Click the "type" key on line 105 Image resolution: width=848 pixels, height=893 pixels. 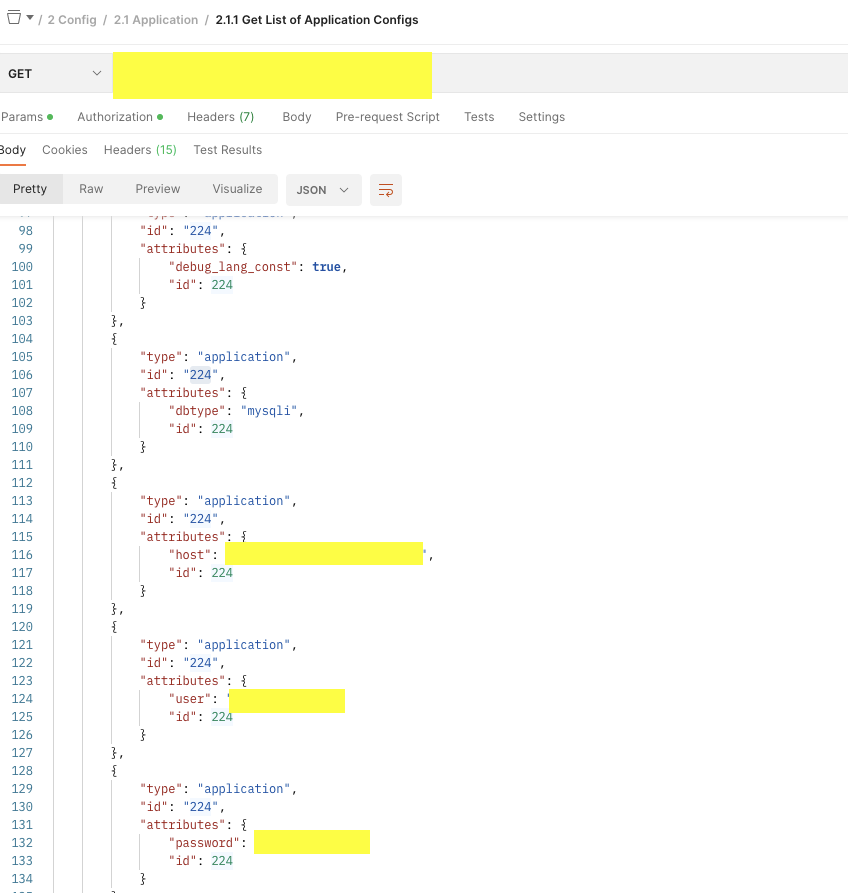click(x=161, y=357)
